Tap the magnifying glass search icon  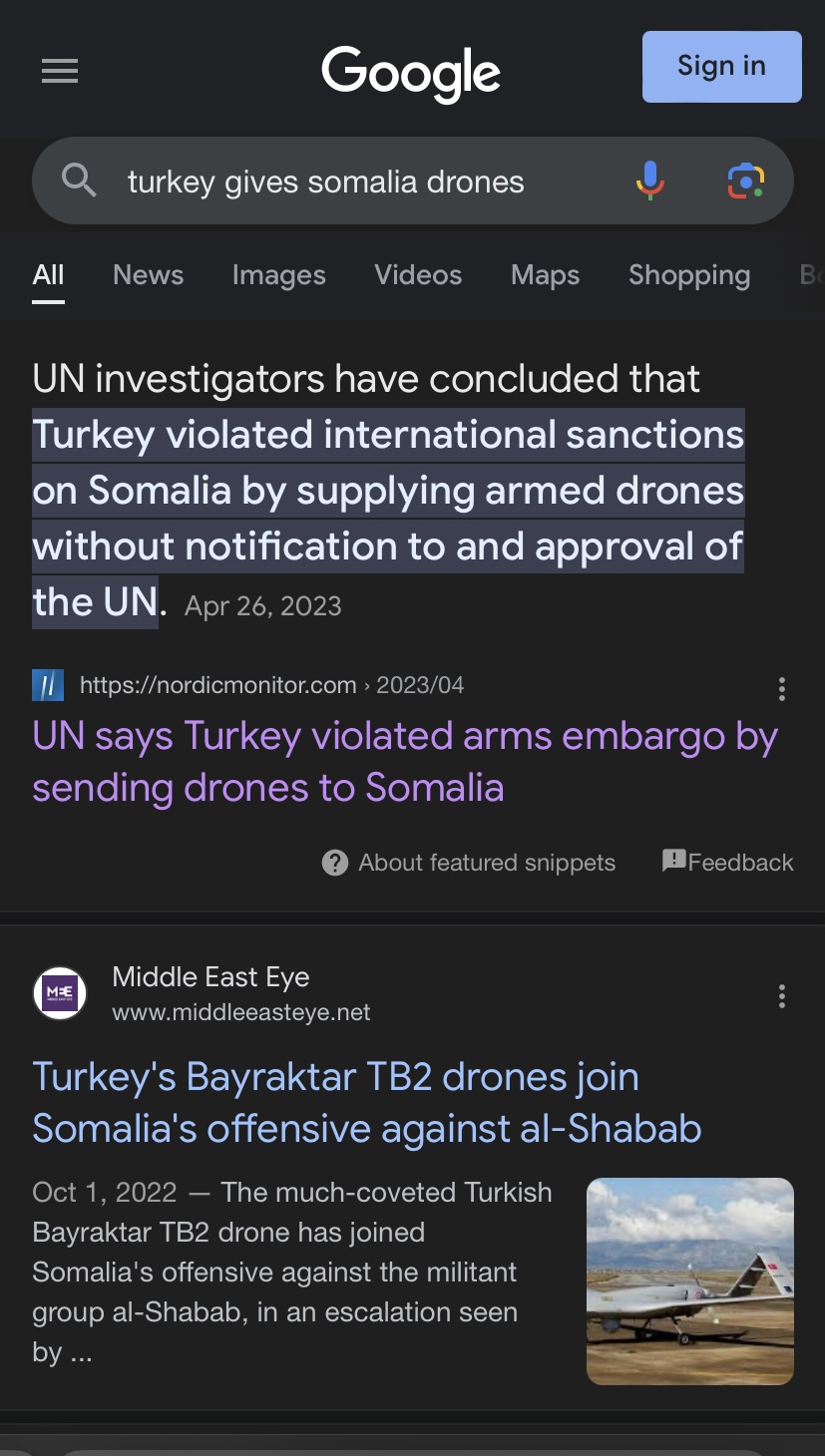79,181
